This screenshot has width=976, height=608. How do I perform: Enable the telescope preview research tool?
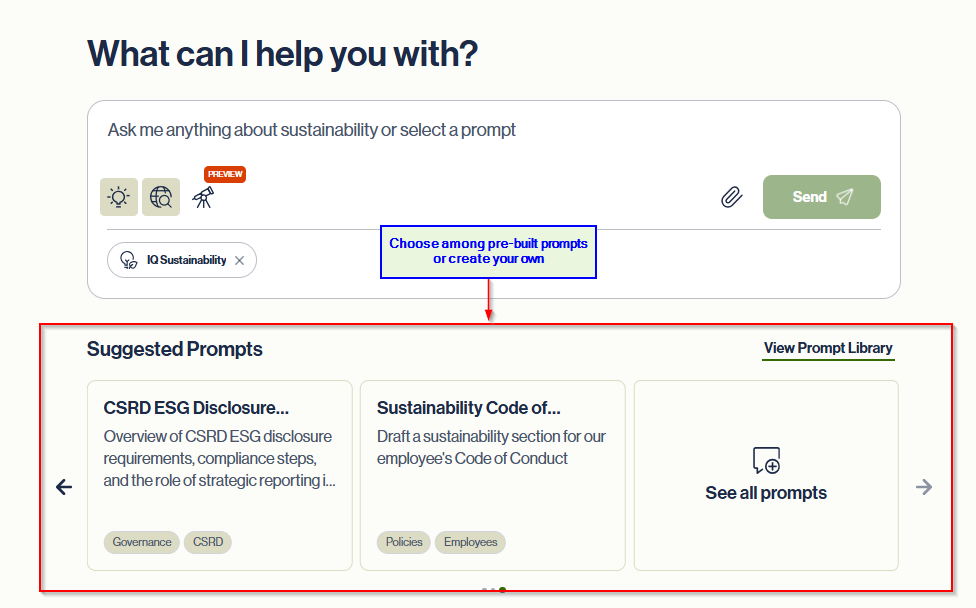pos(203,197)
